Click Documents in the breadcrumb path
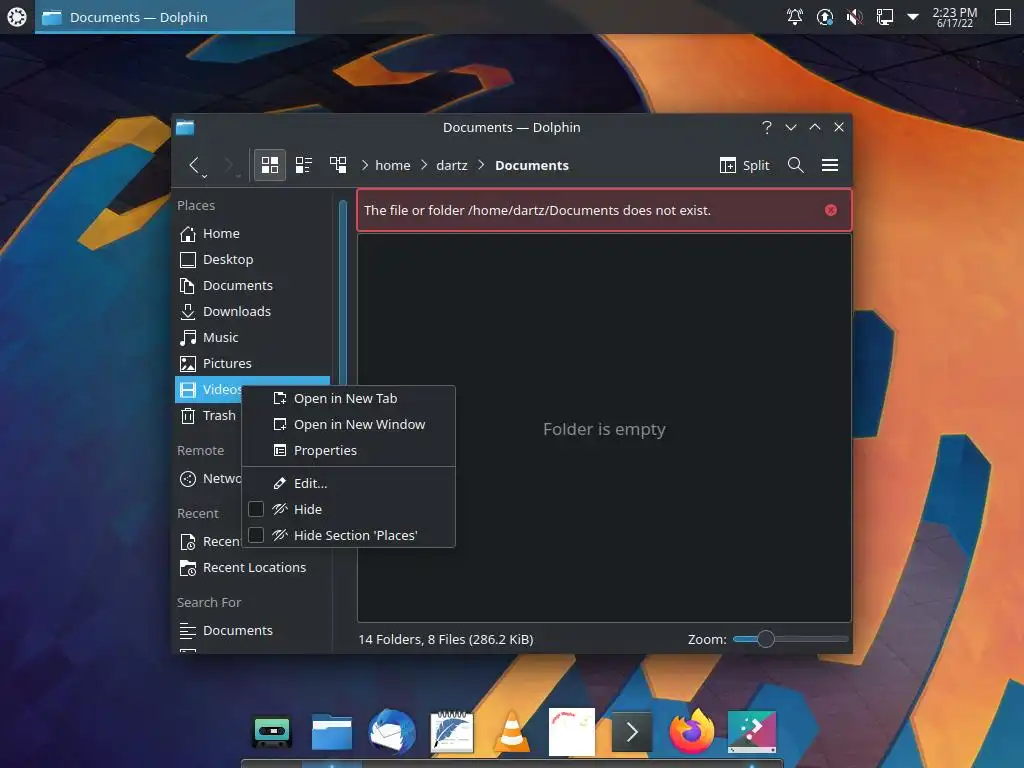Viewport: 1024px width, 768px height. (532, 165)
